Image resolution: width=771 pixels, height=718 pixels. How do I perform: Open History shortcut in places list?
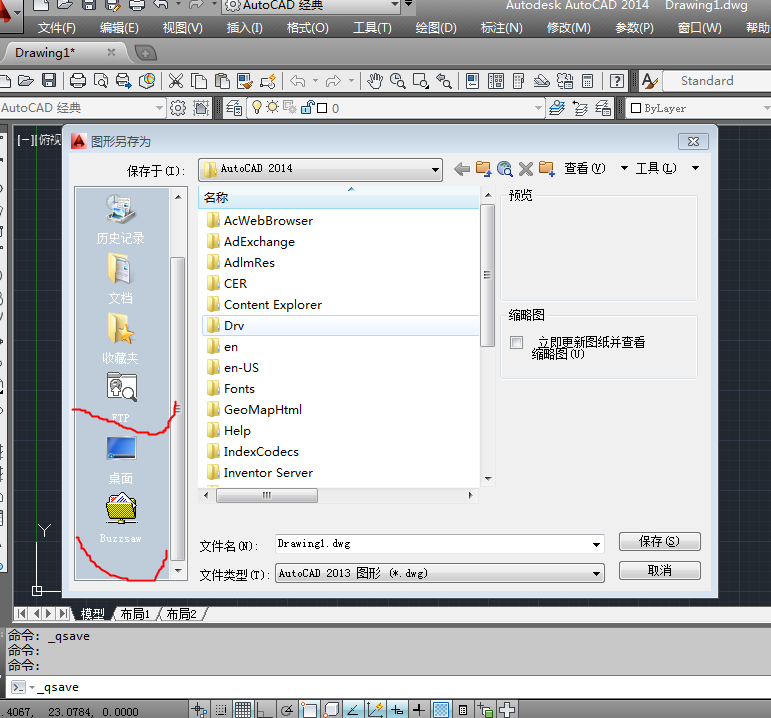[x=120, y=220]
